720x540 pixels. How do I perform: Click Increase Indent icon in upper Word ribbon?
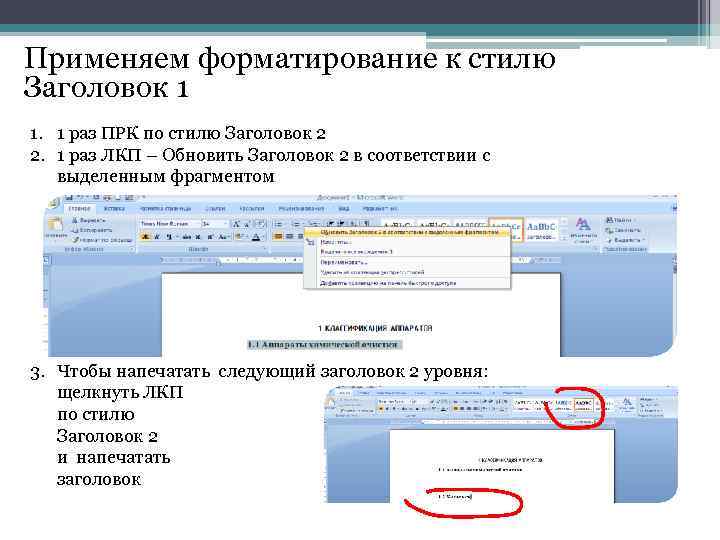point(342,224)
